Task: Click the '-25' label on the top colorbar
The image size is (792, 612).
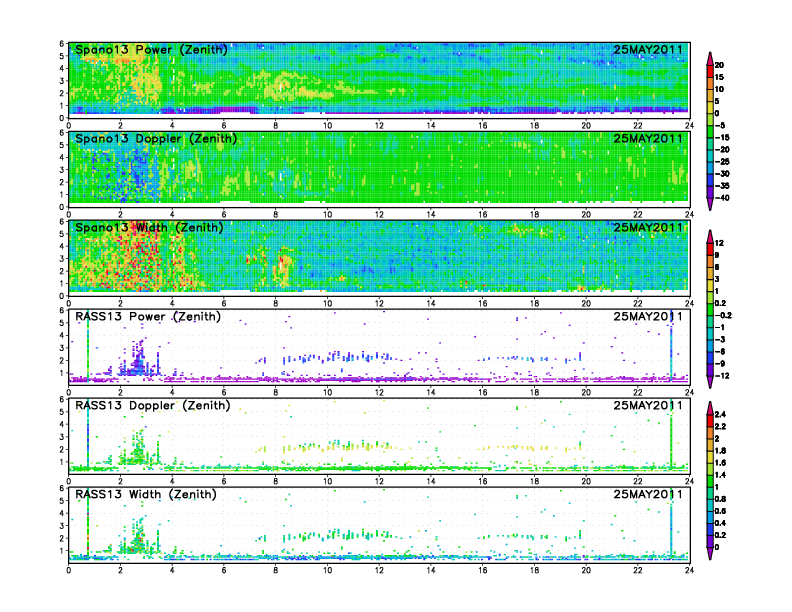Action: 722,162
